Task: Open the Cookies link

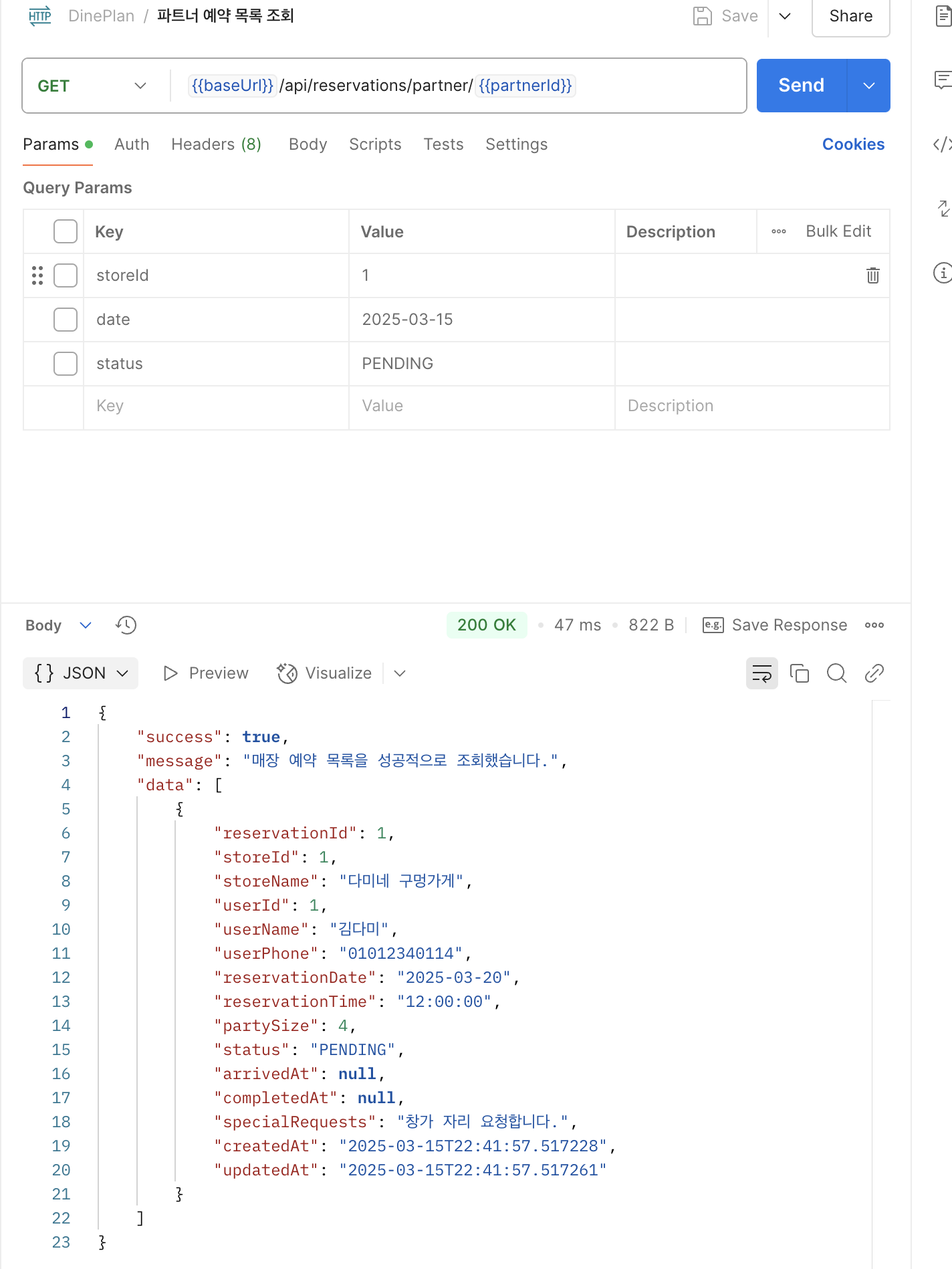Action: [x=853, y=144]
